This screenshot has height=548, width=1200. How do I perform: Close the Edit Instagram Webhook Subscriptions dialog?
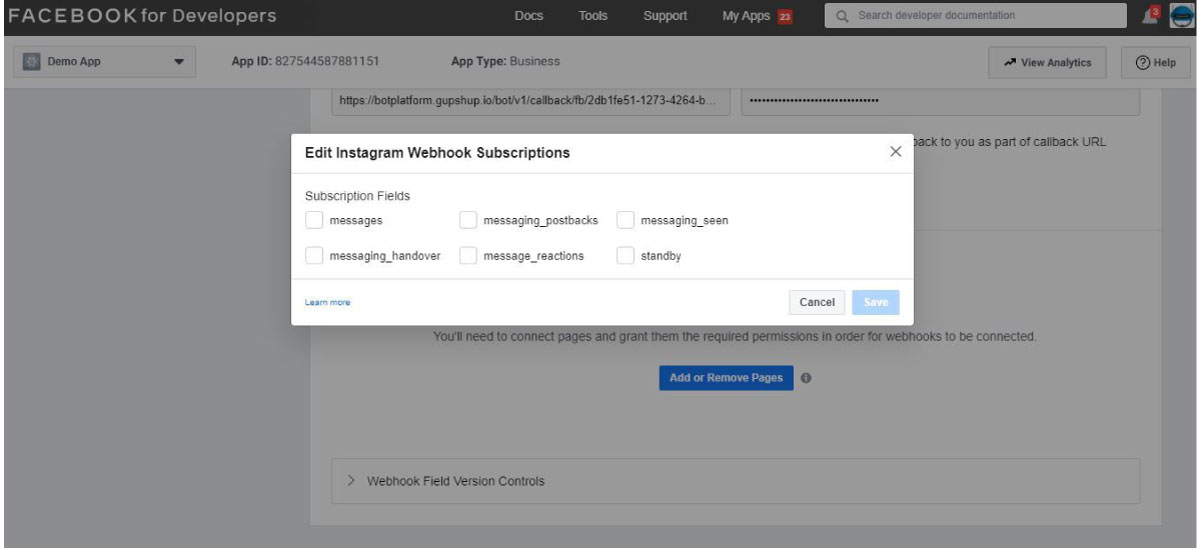[x=895, y=152]
